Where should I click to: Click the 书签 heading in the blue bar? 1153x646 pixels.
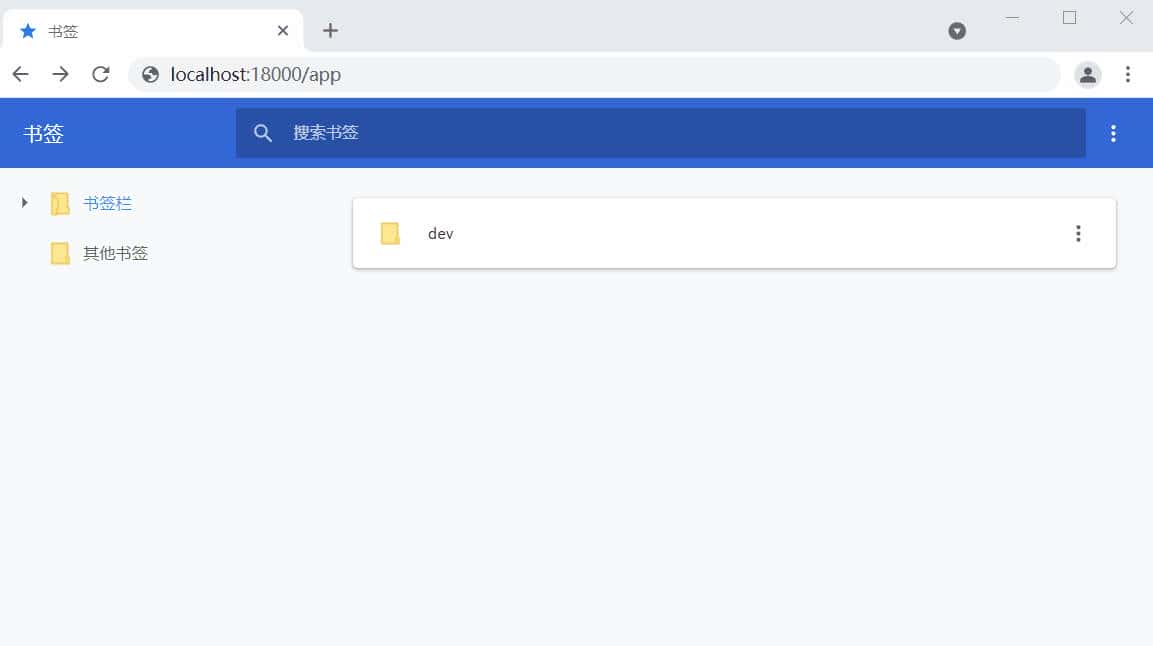pos(43,133)
